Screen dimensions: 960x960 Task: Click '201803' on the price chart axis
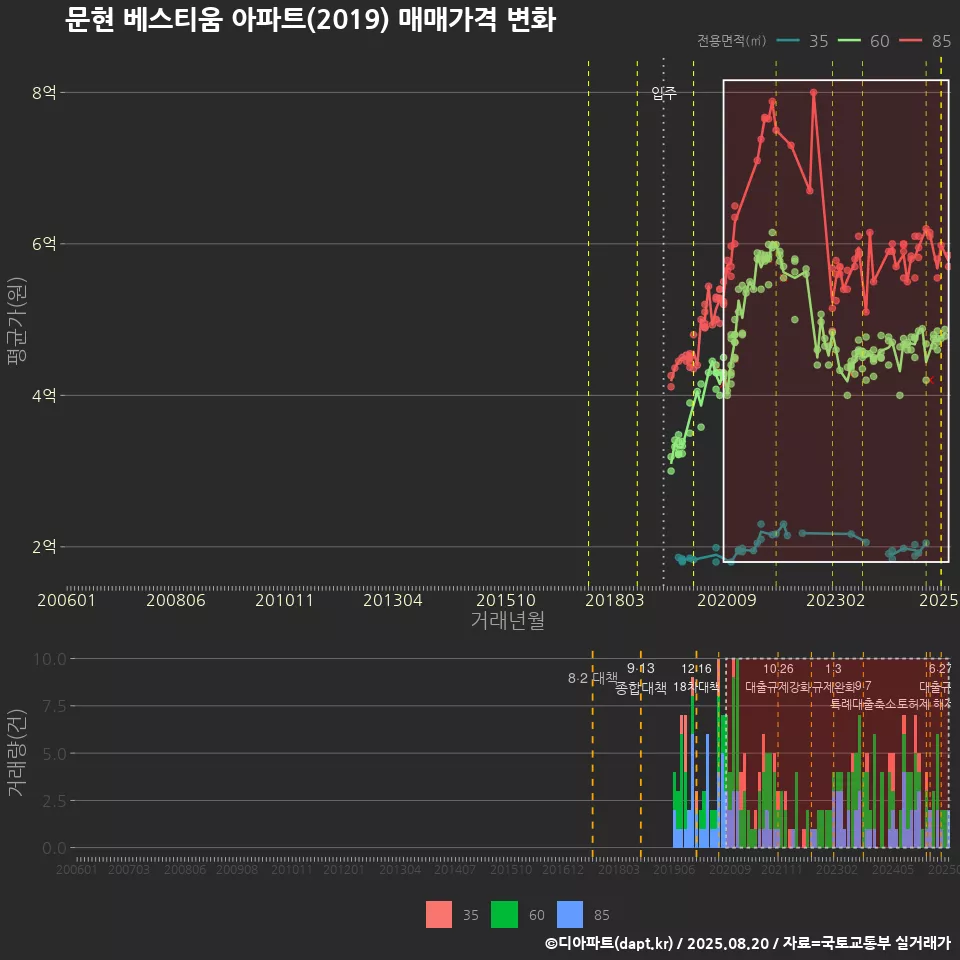pyautogui.click(x=615, y=600)
